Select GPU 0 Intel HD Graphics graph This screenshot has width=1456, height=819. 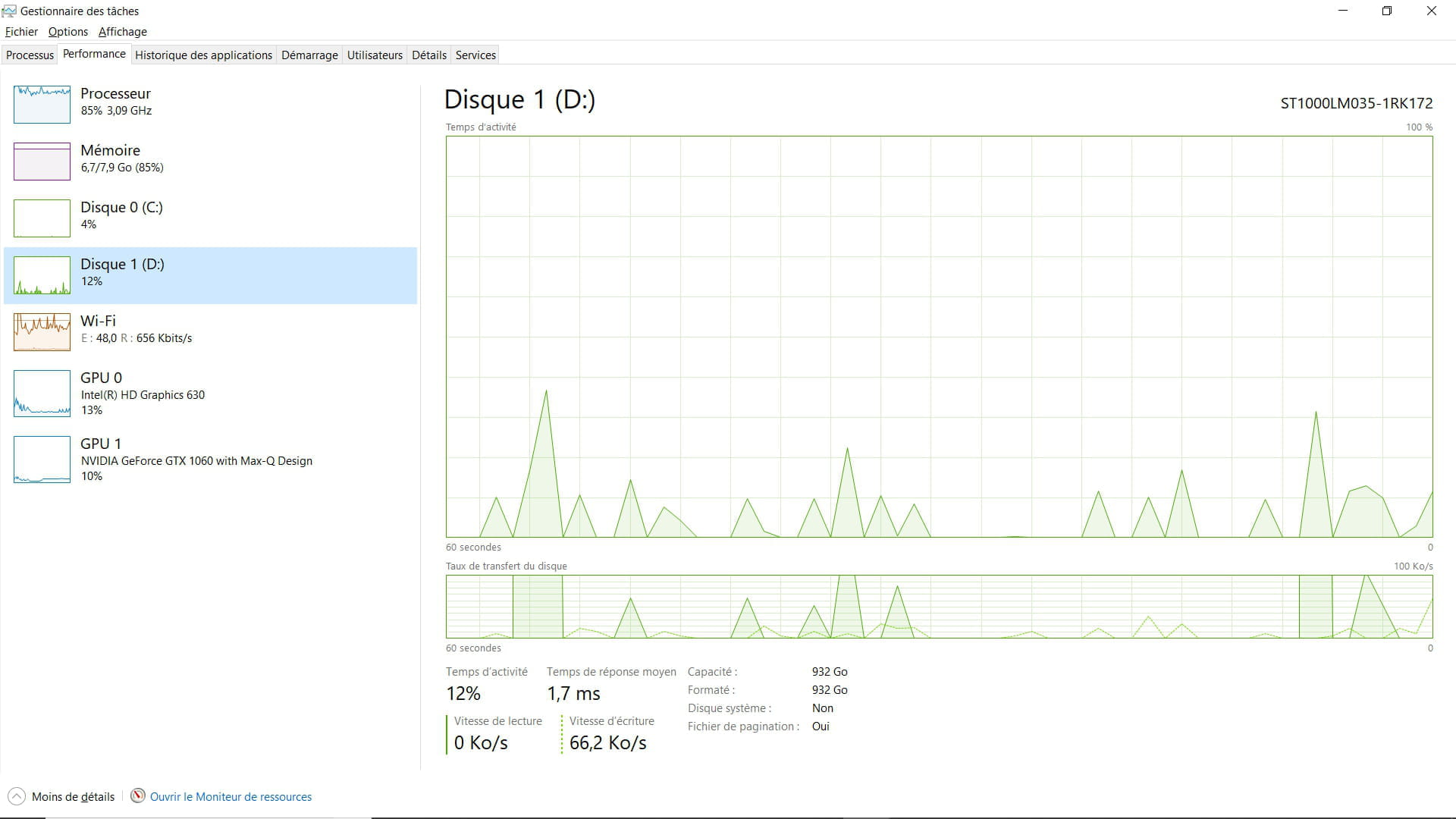[x=42, y=393]
